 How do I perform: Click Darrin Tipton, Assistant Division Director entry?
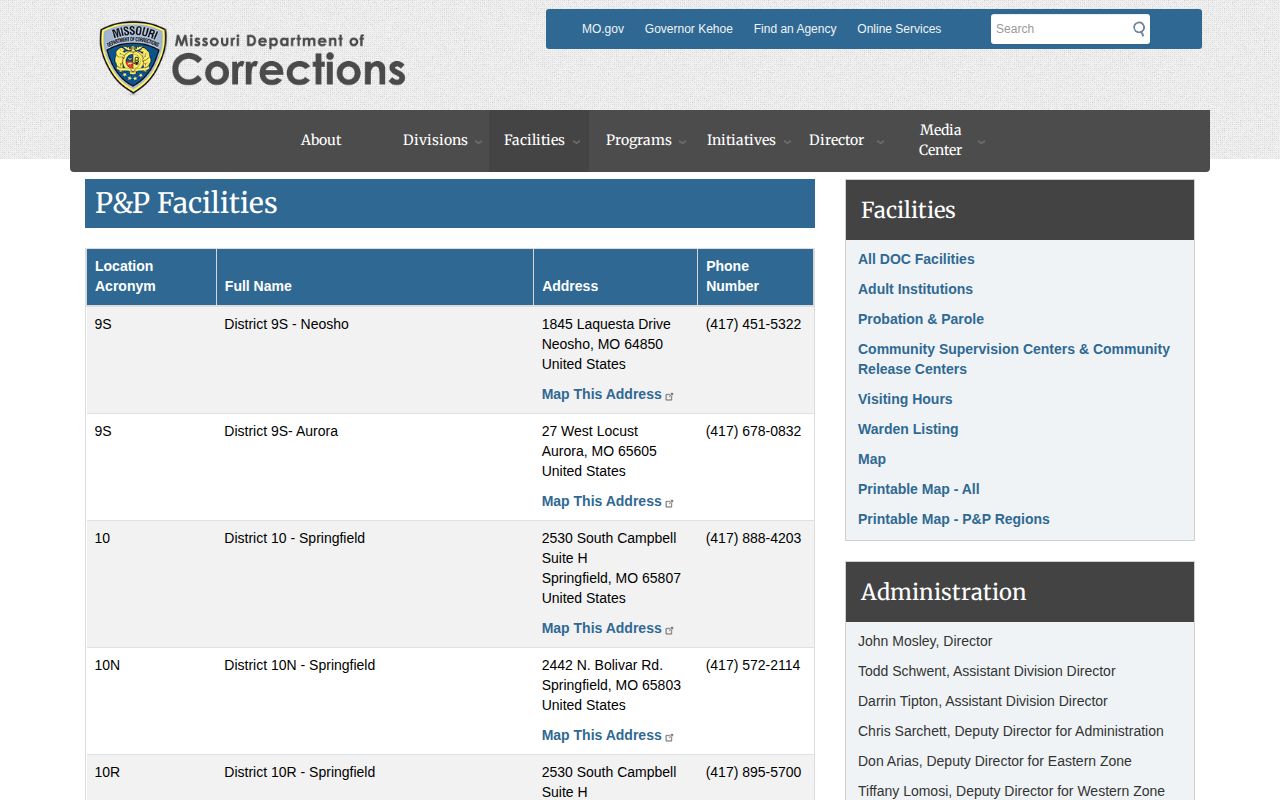point(983,701)
